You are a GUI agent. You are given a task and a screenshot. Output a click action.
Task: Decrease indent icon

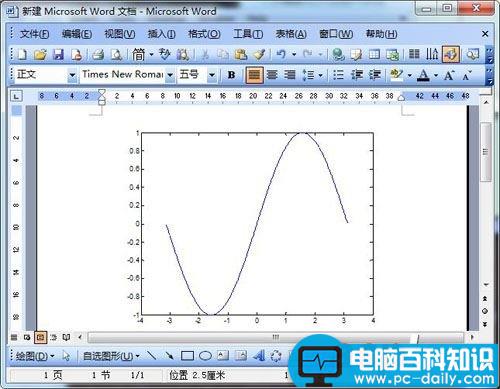tap(356, 75)
